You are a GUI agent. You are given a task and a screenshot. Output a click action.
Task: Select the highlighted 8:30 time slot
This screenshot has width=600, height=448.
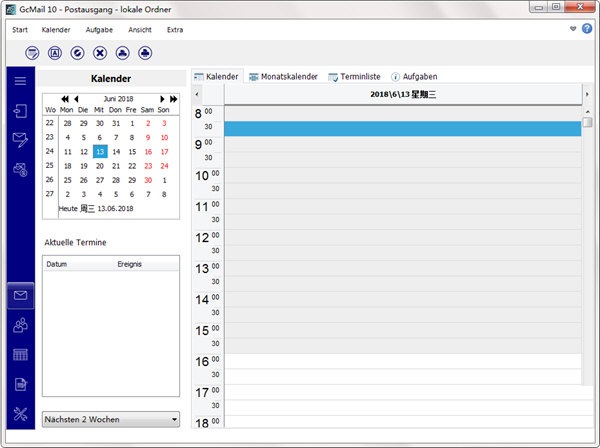[403, 129]
